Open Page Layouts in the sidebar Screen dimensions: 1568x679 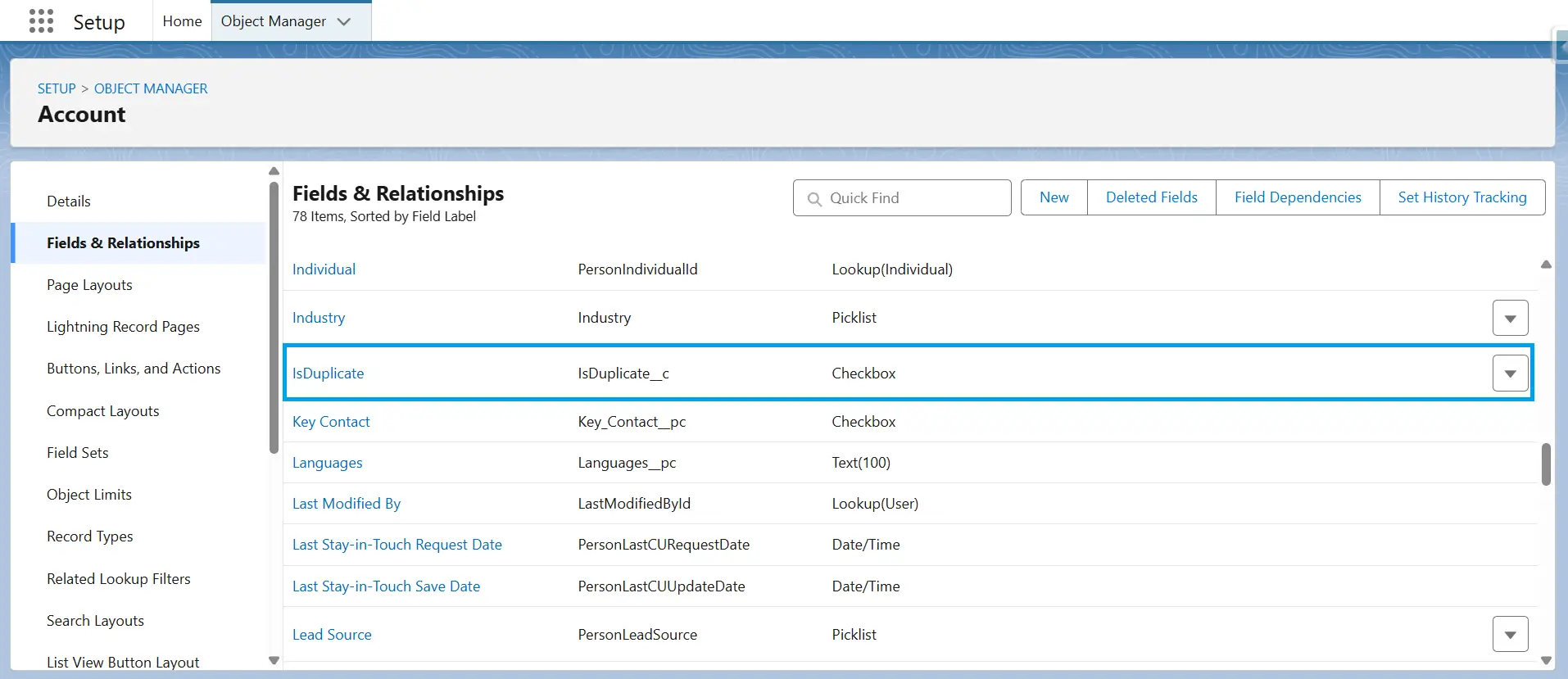tap(89, 285)
